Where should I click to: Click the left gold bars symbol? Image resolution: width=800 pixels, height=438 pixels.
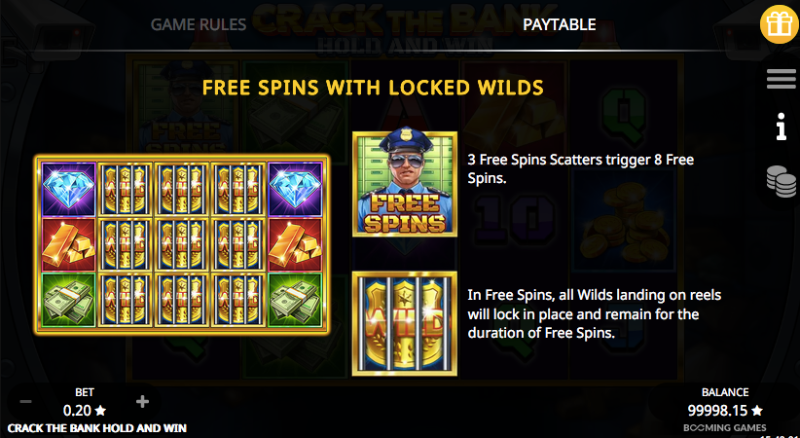pos(68,245)
